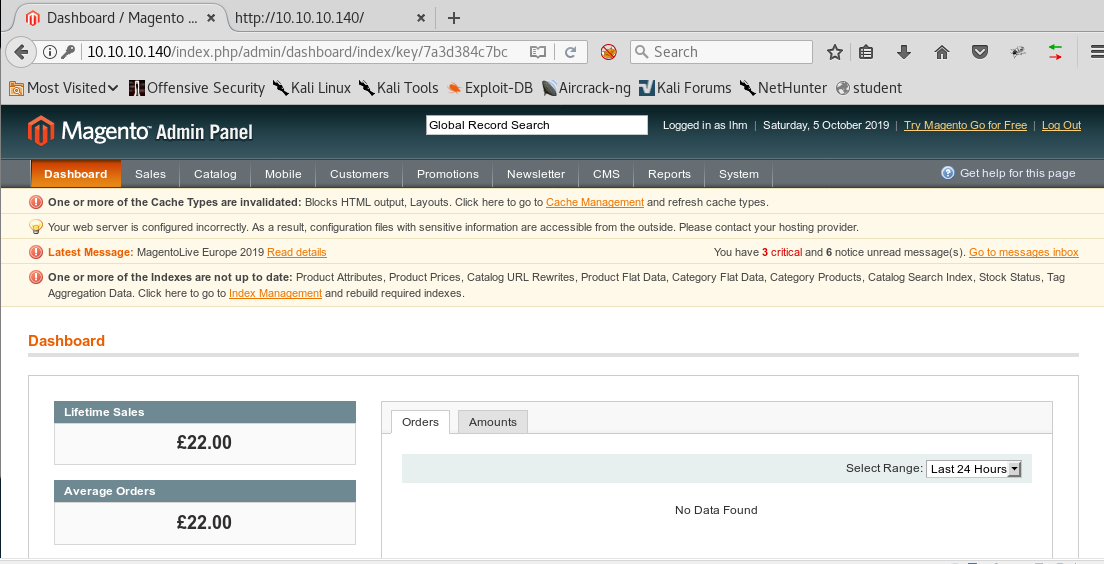Image resolution: width=1104 pixels, height=564 pixels.
Task: Open reader view icon in address bar
Action: tap(538, 52)
